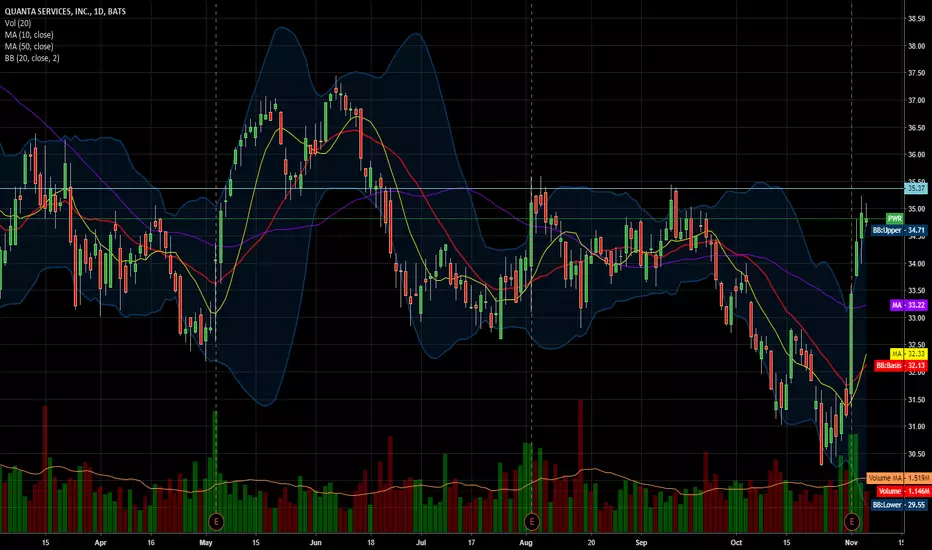932x550 pixels.
Task: Open the August earnings 'E' marker
Action: pyautogui.click(x=531, y=522)
